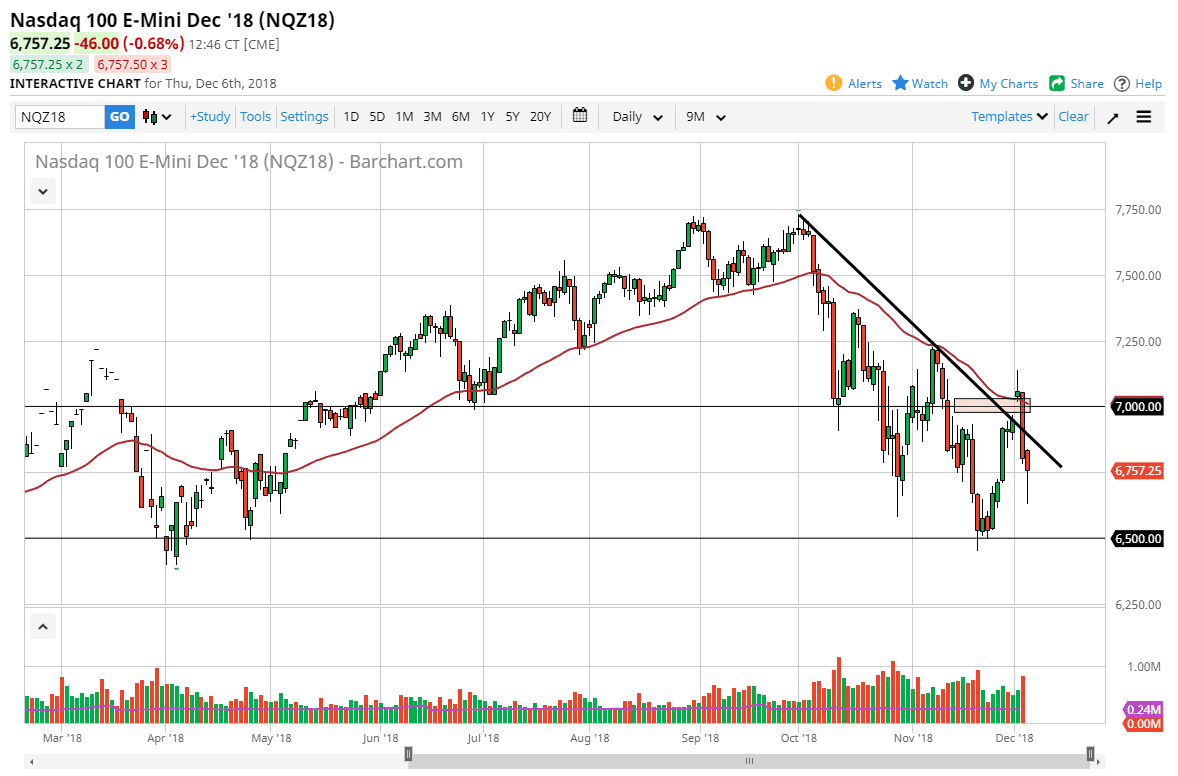Viewport: 1178px width, 776px height.
Task: Click the horizontal chart scrollbar
Action: coord(750,760)
